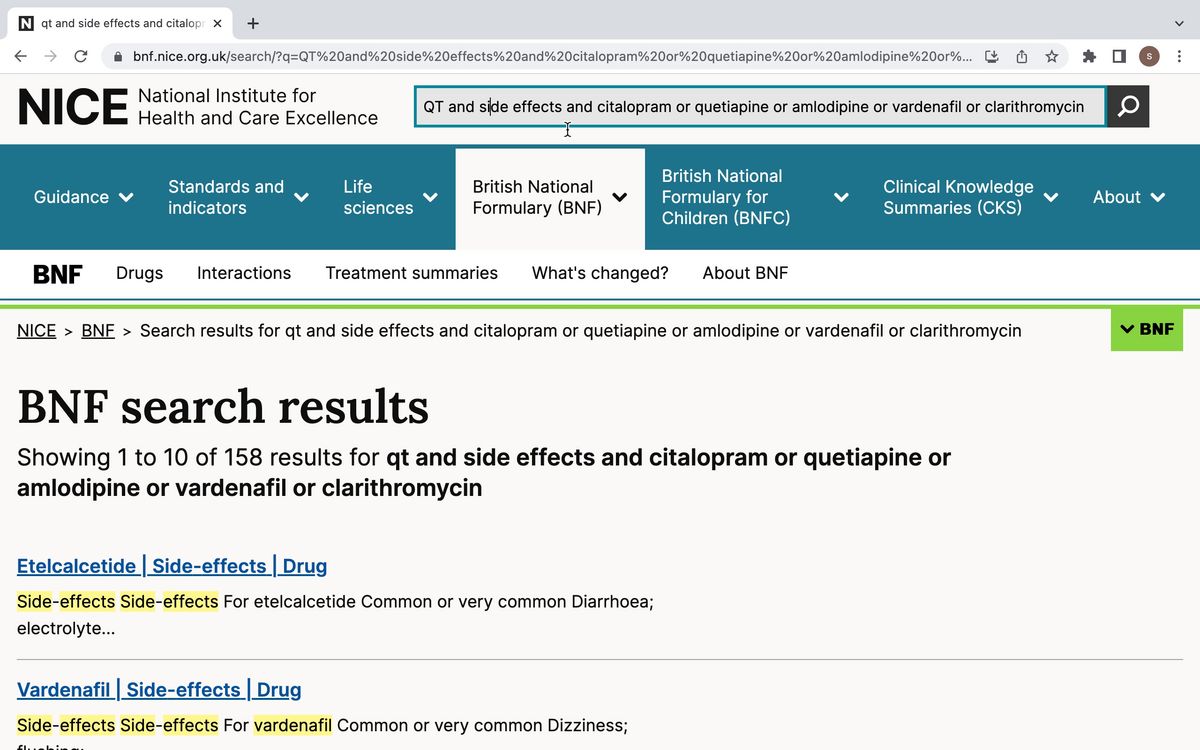
Task: Click the browser forward arrow
Action: (51, 57)
